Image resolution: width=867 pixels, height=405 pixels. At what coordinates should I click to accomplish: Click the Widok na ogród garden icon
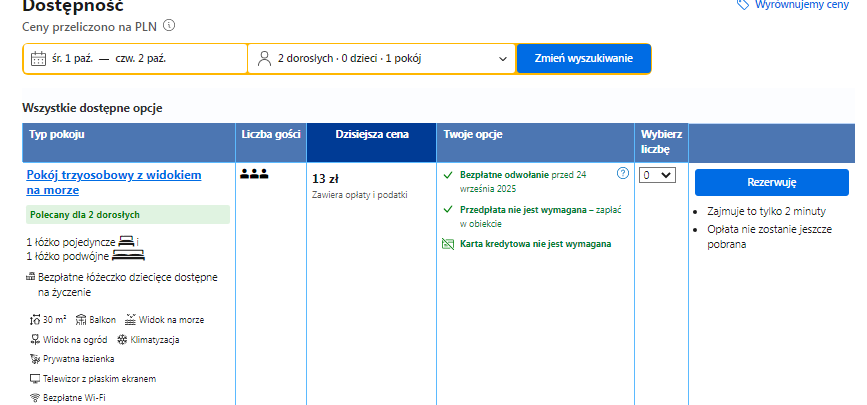coord(35,339)
